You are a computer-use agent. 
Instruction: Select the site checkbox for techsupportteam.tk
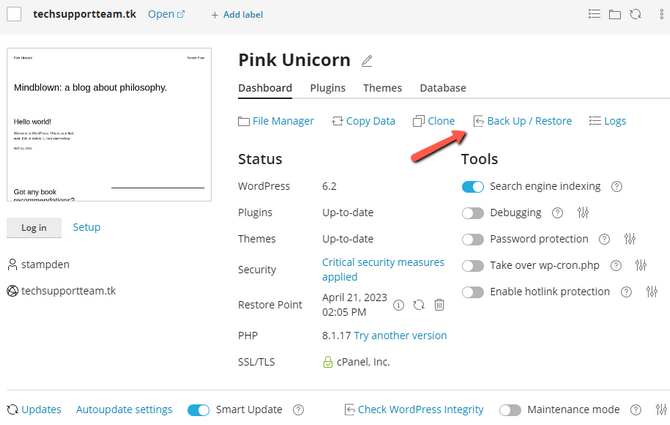(x=14, y=14)
